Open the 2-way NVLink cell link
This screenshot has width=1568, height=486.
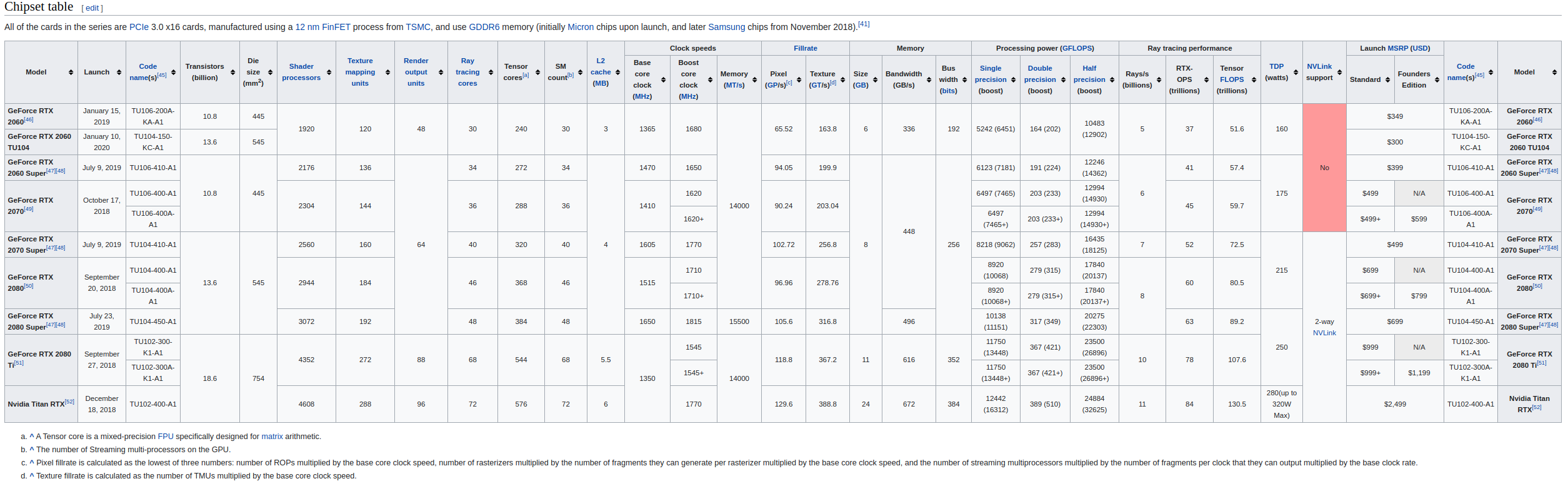pyautogui.click(x=1324, y=333)
